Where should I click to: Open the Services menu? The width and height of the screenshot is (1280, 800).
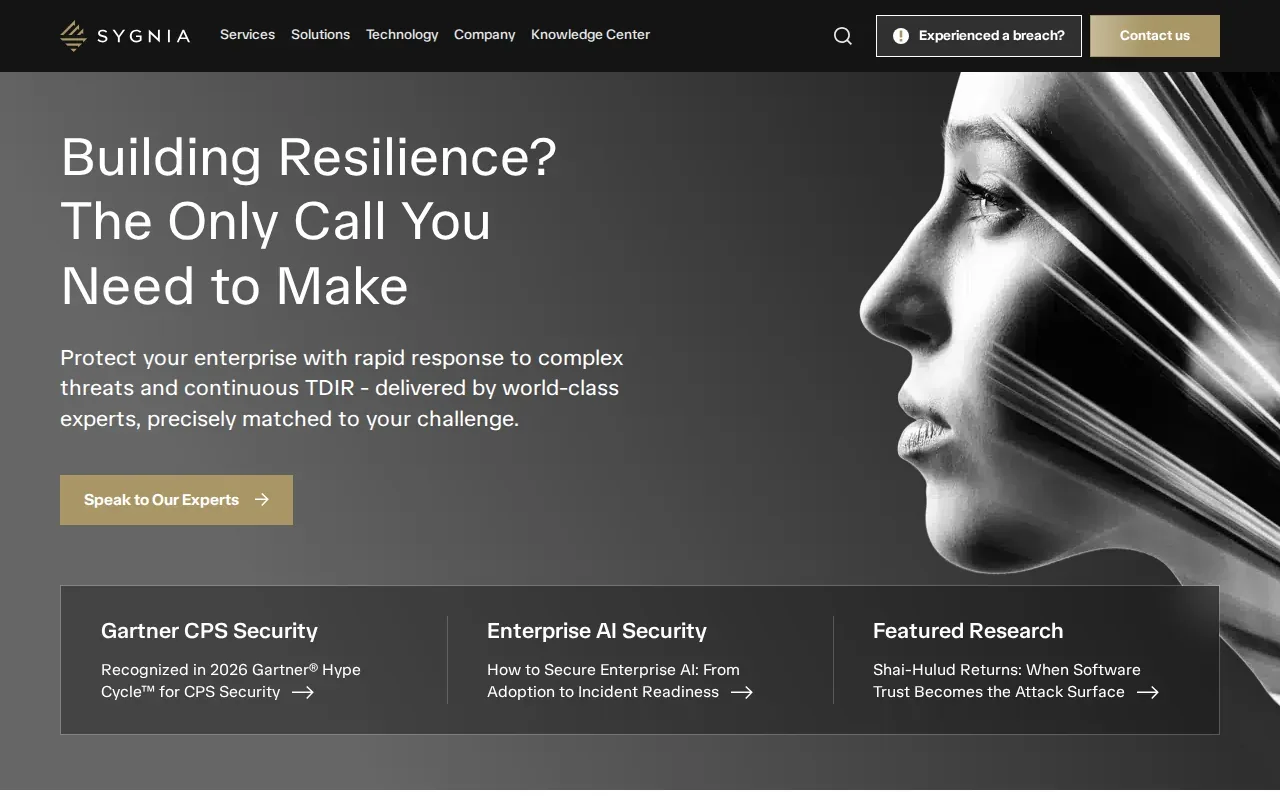[247, 35]
